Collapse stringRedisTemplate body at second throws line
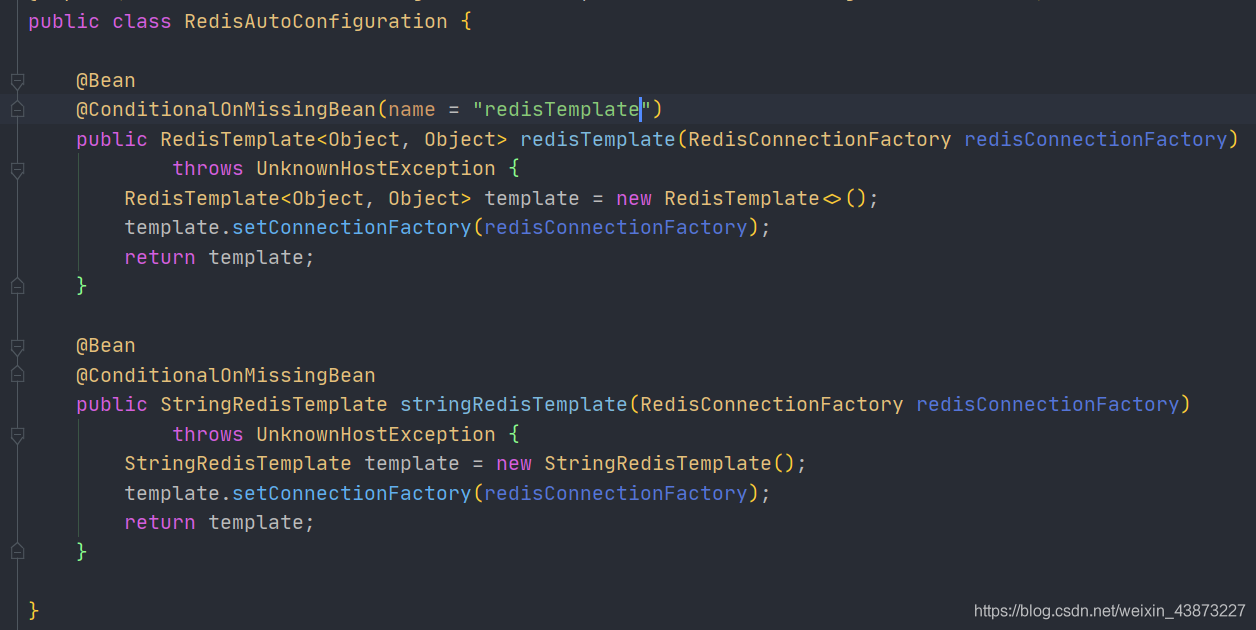This screenshot has height=630, width=1256. click(x=17, y=435)
